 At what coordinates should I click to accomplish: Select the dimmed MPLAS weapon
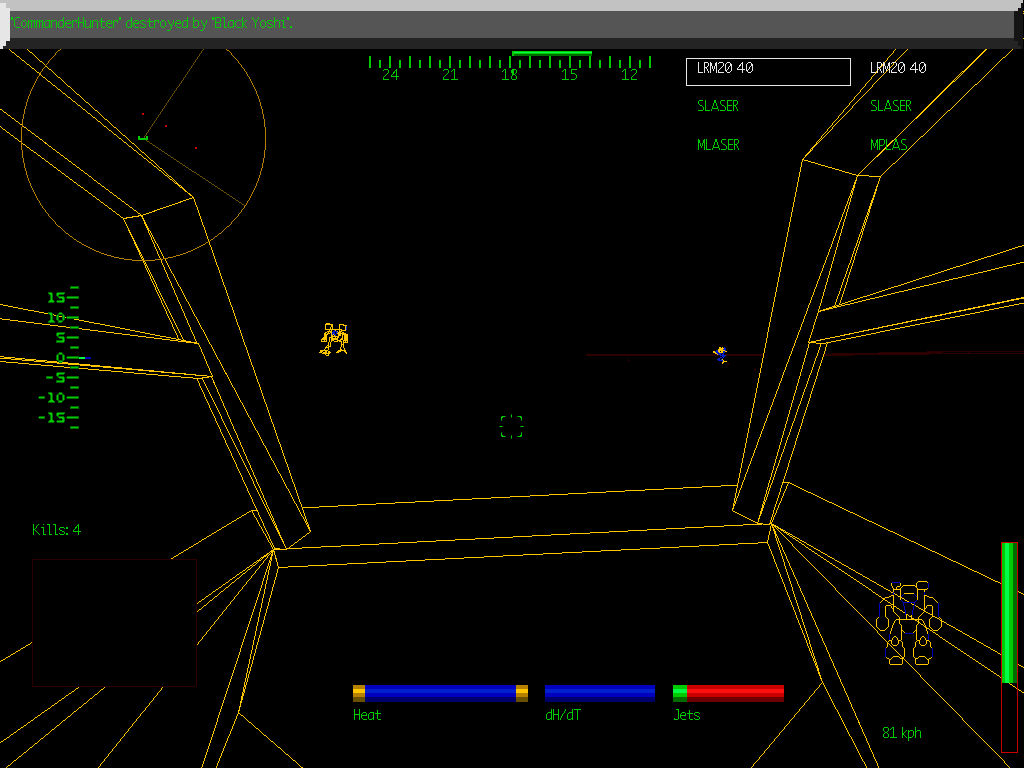889,145
